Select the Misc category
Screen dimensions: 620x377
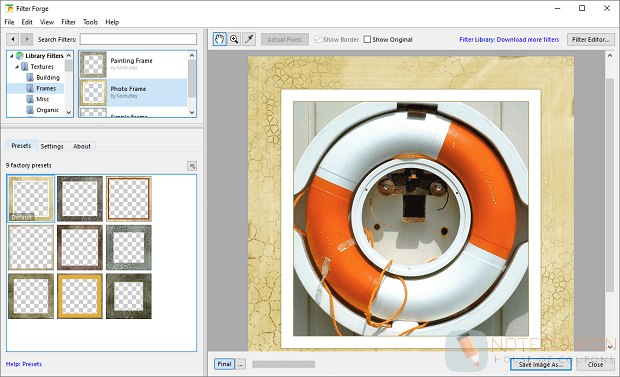coord(43,99)
